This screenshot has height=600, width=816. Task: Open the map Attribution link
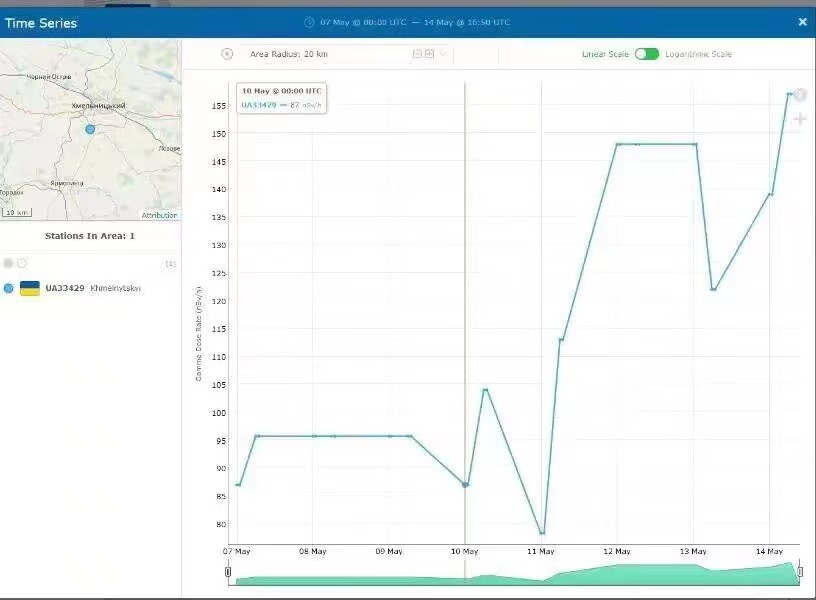(159, 215)
